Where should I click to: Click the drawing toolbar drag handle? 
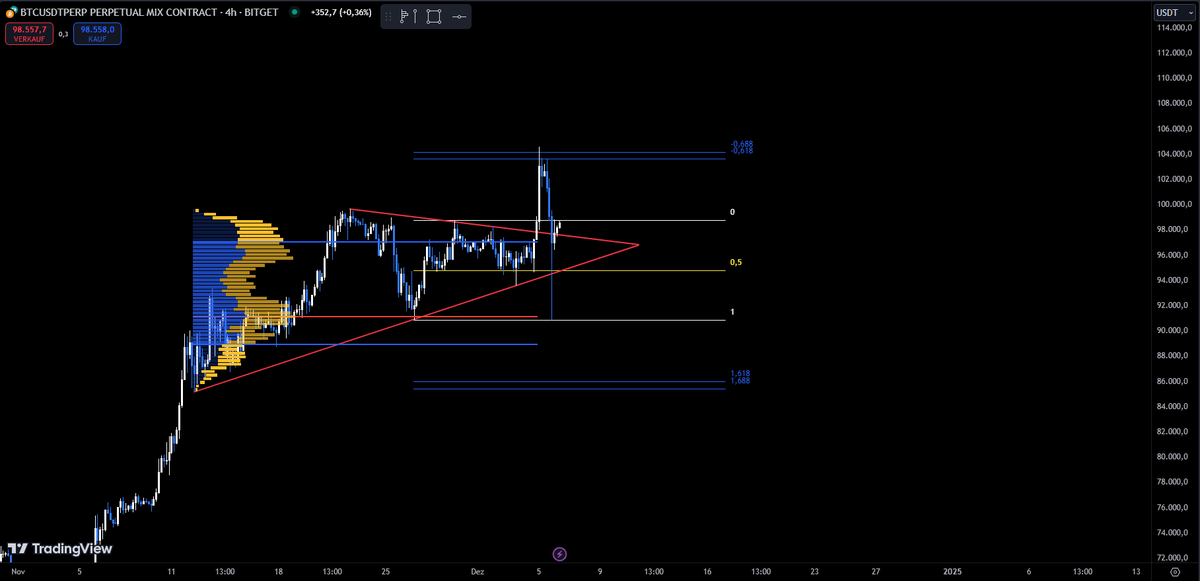pyautogui.click(x=387, y=16)
